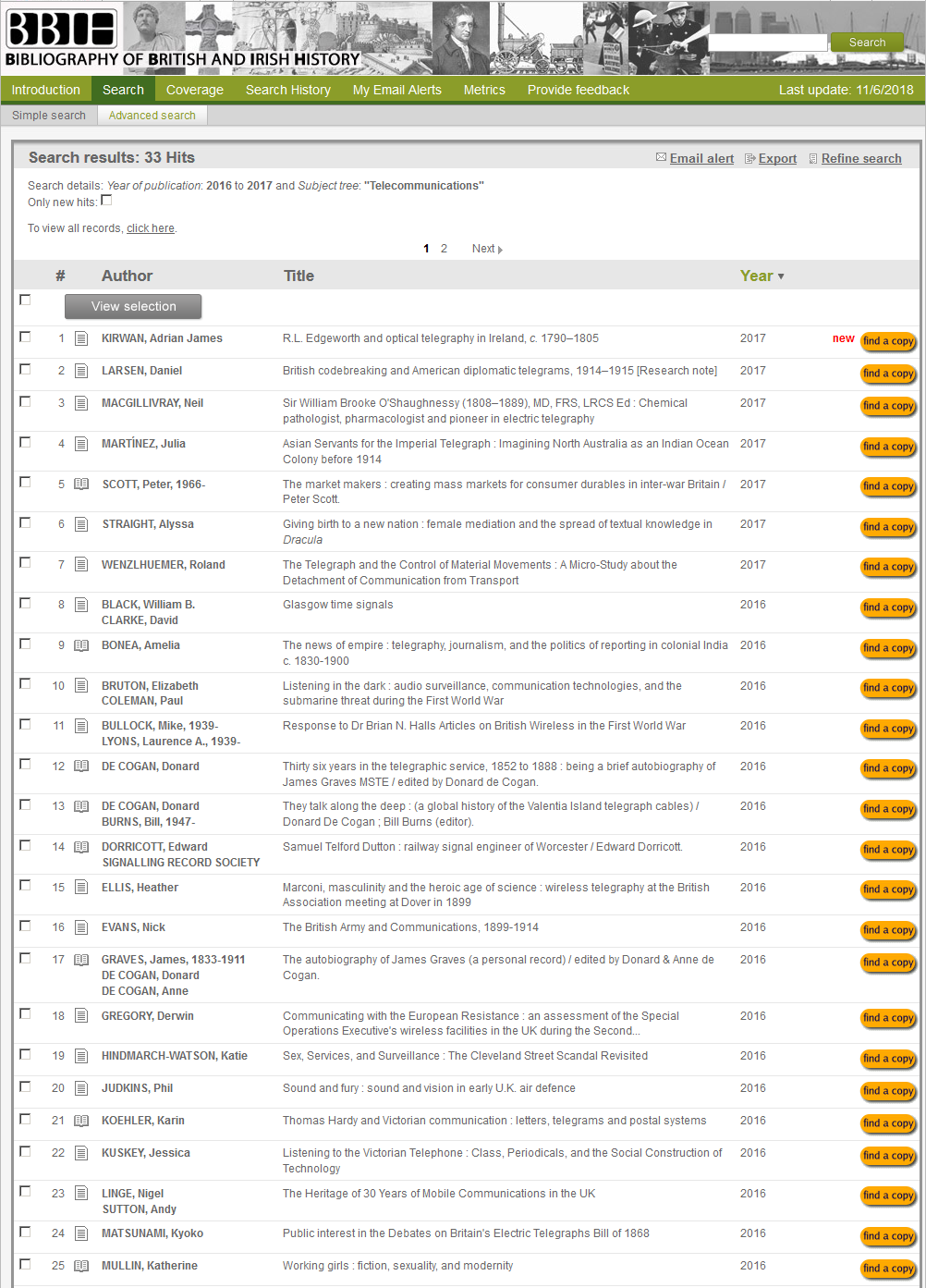Click the Refine search icon
Screen dimensions: 926x1288
[813, 159]
